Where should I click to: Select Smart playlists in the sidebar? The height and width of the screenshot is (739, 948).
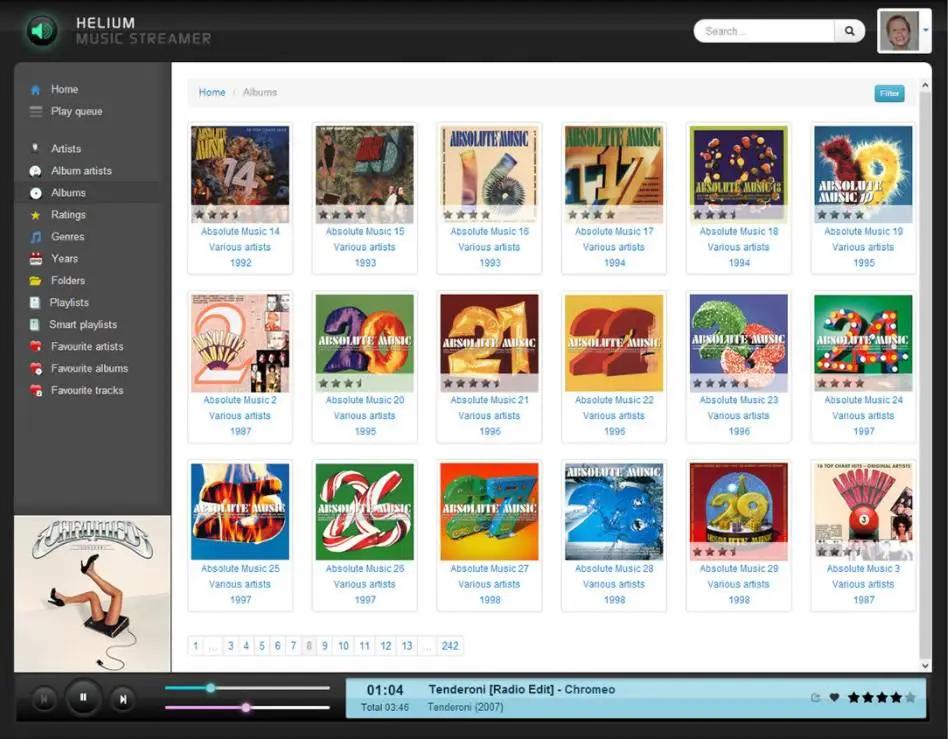(83, 325)
